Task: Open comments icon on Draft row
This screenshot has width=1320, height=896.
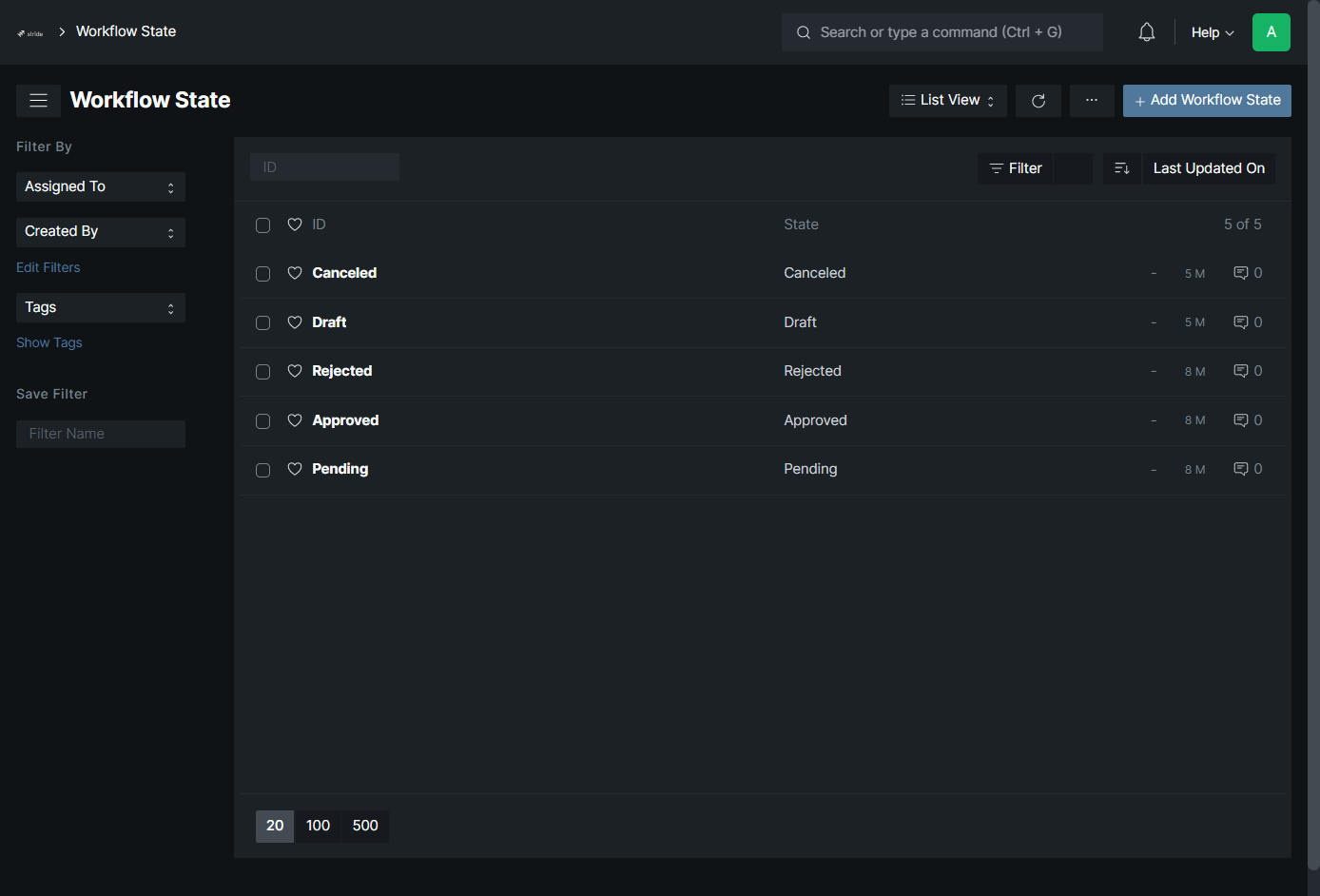Action: 1241,322
